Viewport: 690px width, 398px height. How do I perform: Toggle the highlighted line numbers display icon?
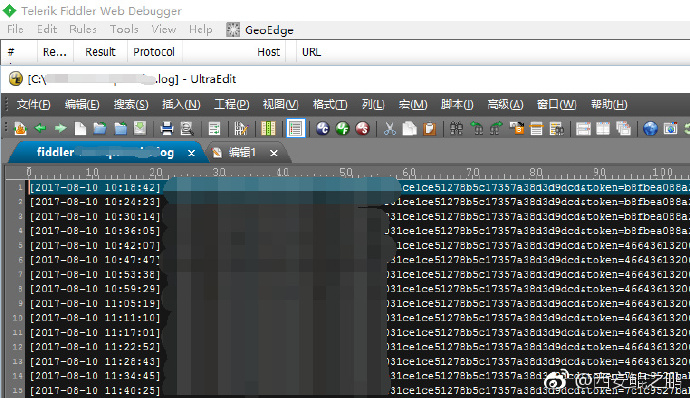coord(296,129)
